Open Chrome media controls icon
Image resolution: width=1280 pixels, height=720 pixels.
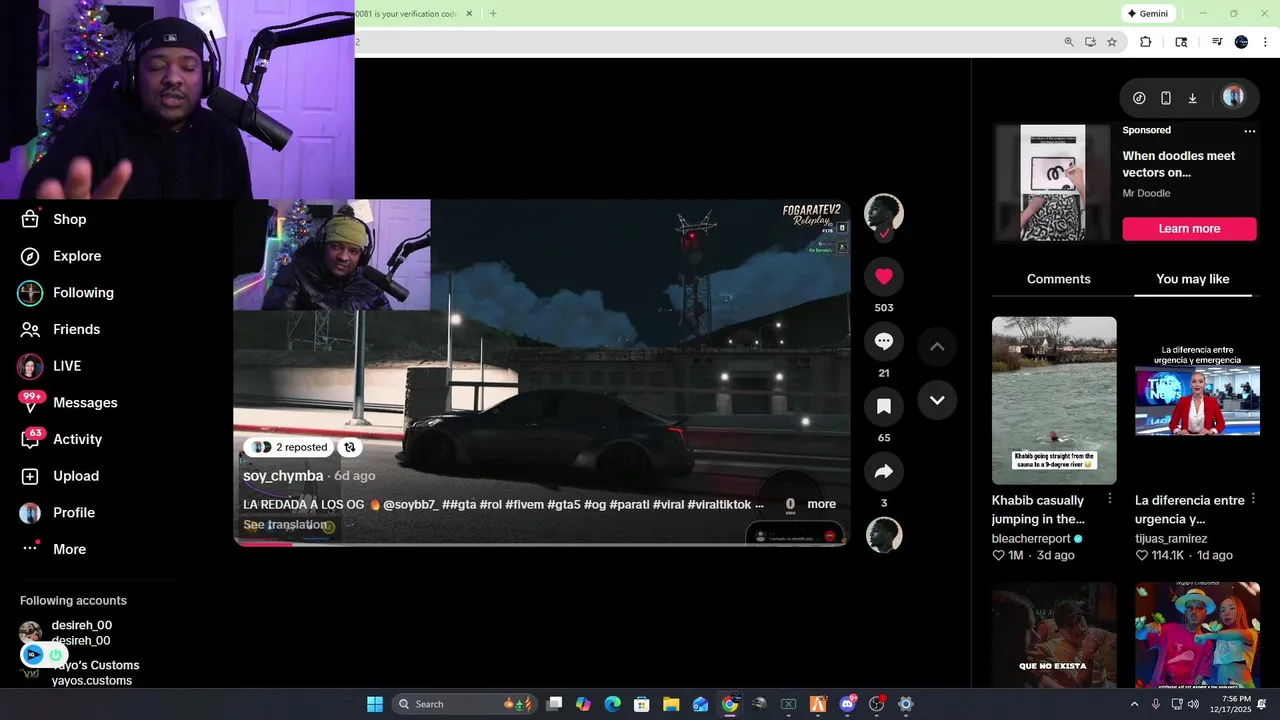point(1217,42)
